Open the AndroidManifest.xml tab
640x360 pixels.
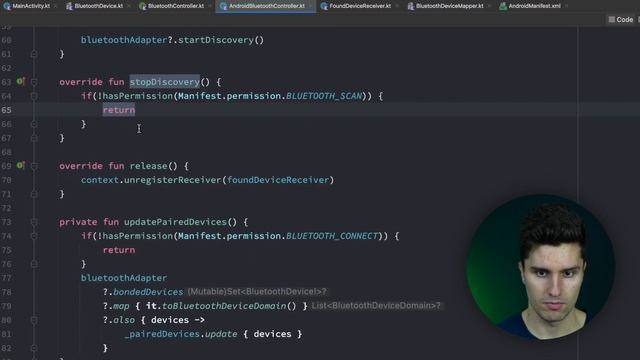pyautogui.click(x=534, y=6)
